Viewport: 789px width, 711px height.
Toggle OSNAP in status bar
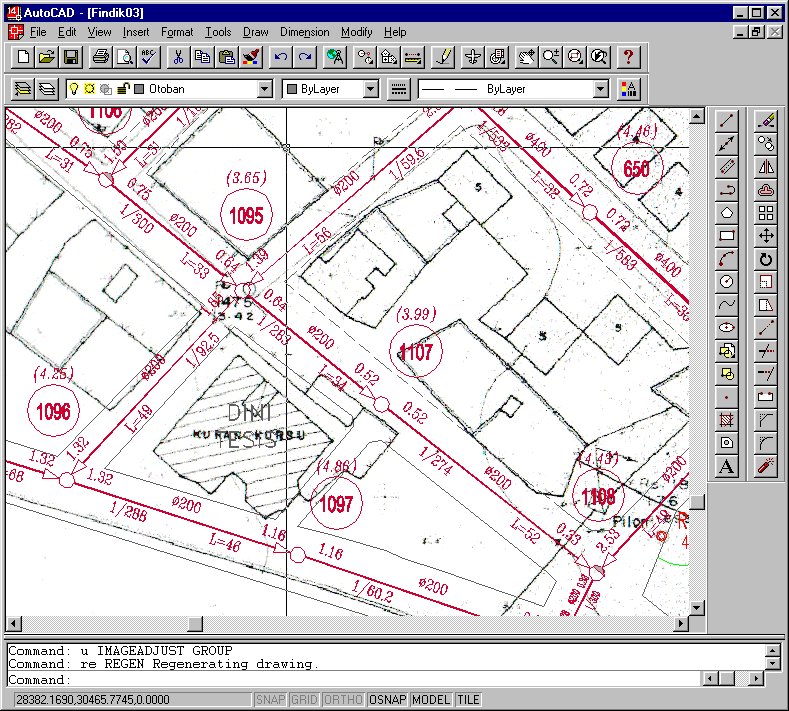(x=387, y=700)
